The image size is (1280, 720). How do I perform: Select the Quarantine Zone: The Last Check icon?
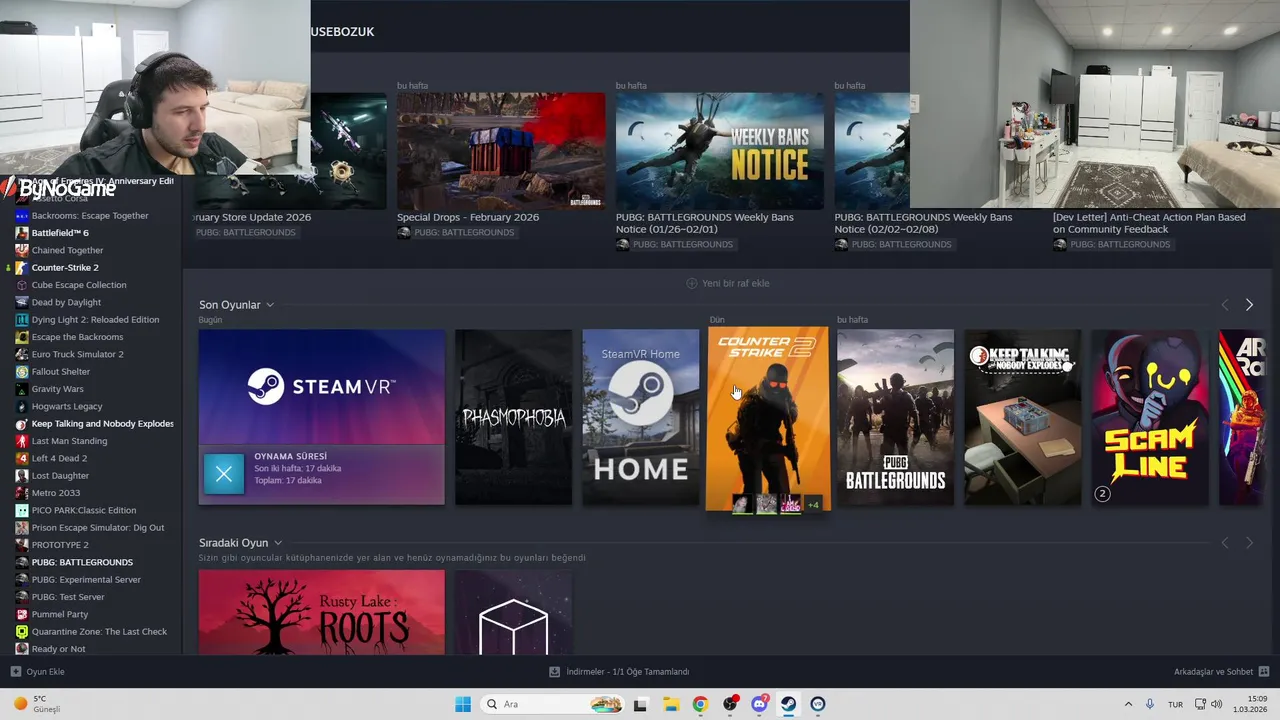tap(22, 632)
